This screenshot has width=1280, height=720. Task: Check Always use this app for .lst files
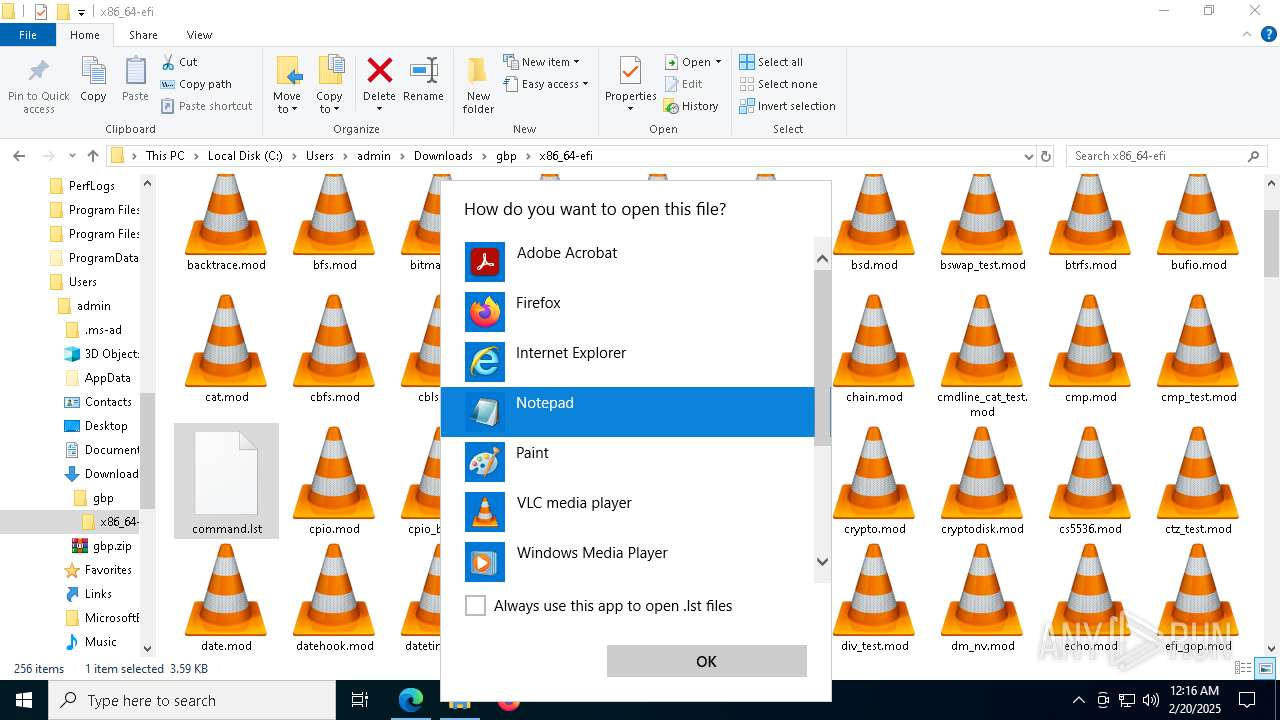pos(476,606)
